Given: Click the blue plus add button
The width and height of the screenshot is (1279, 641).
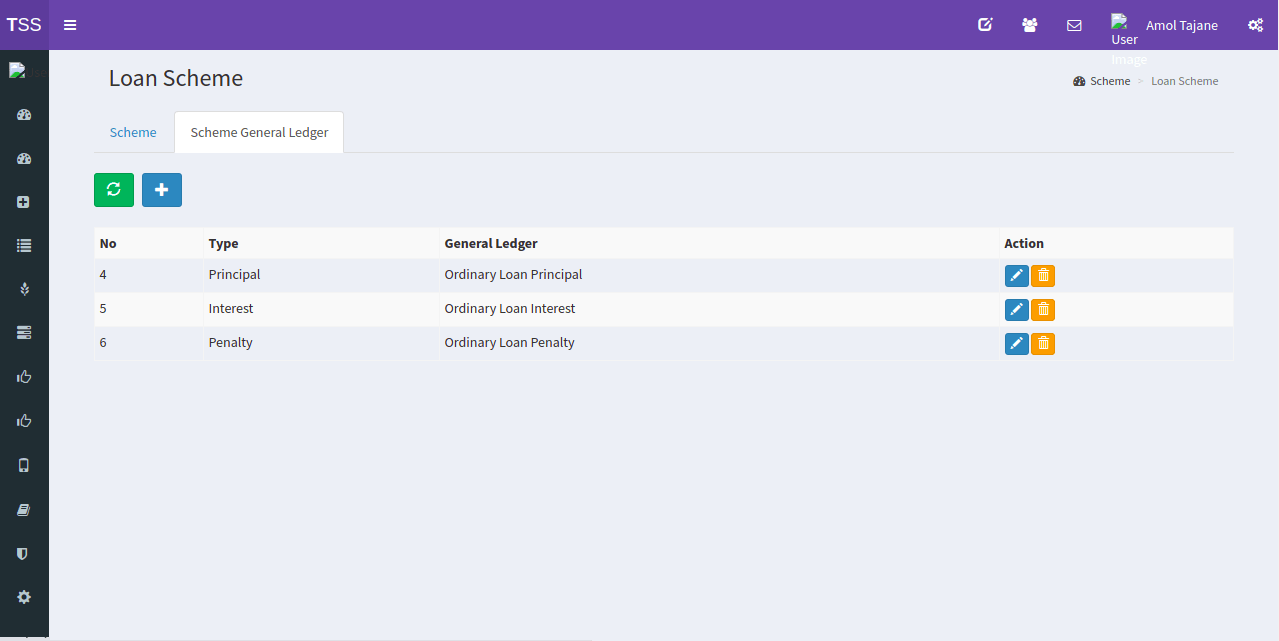Looking at the screenshot, I should click(162, 190).
